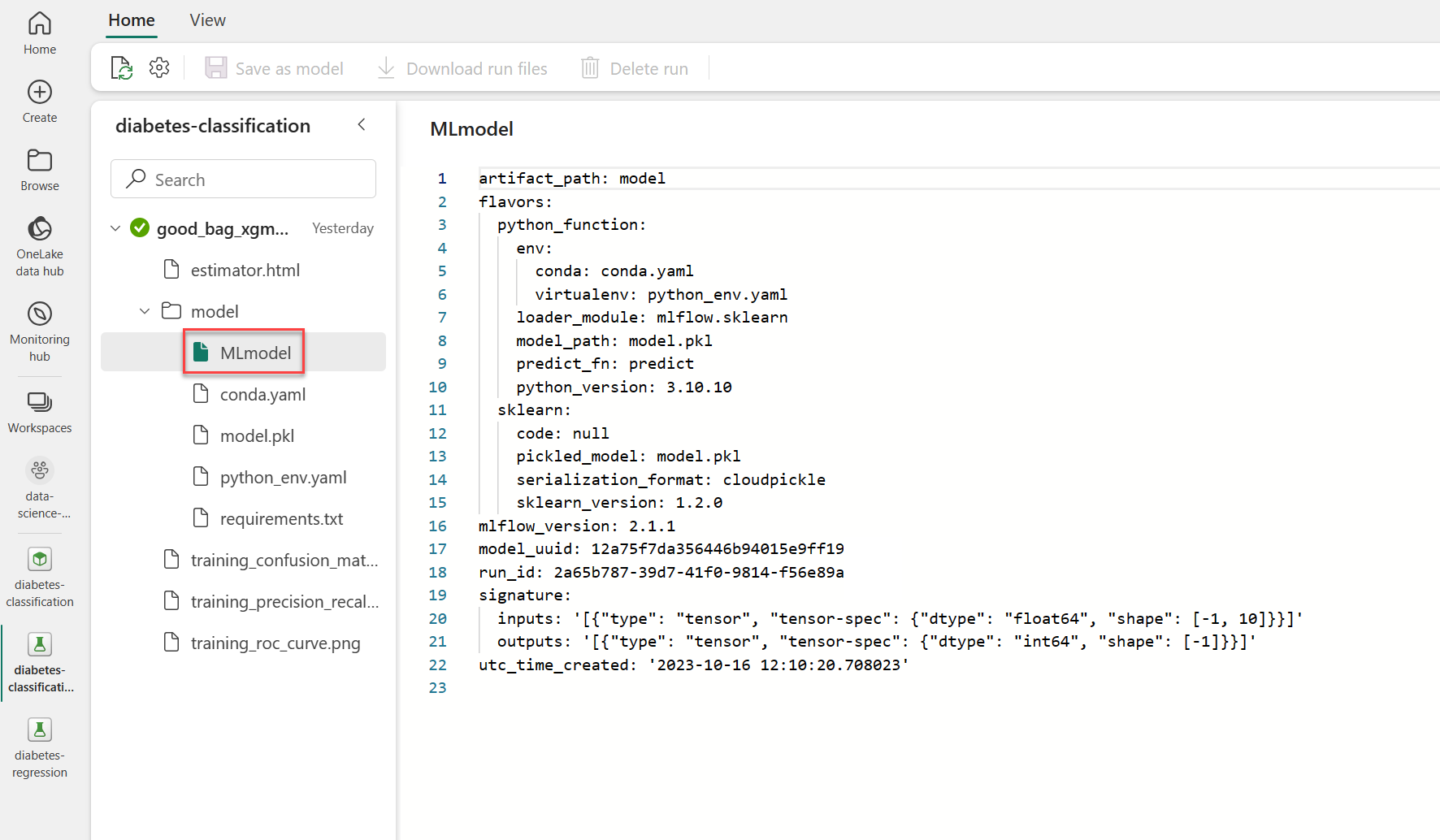1440x840 pixels.
Task: Click Save as model text
Action: 289,69
